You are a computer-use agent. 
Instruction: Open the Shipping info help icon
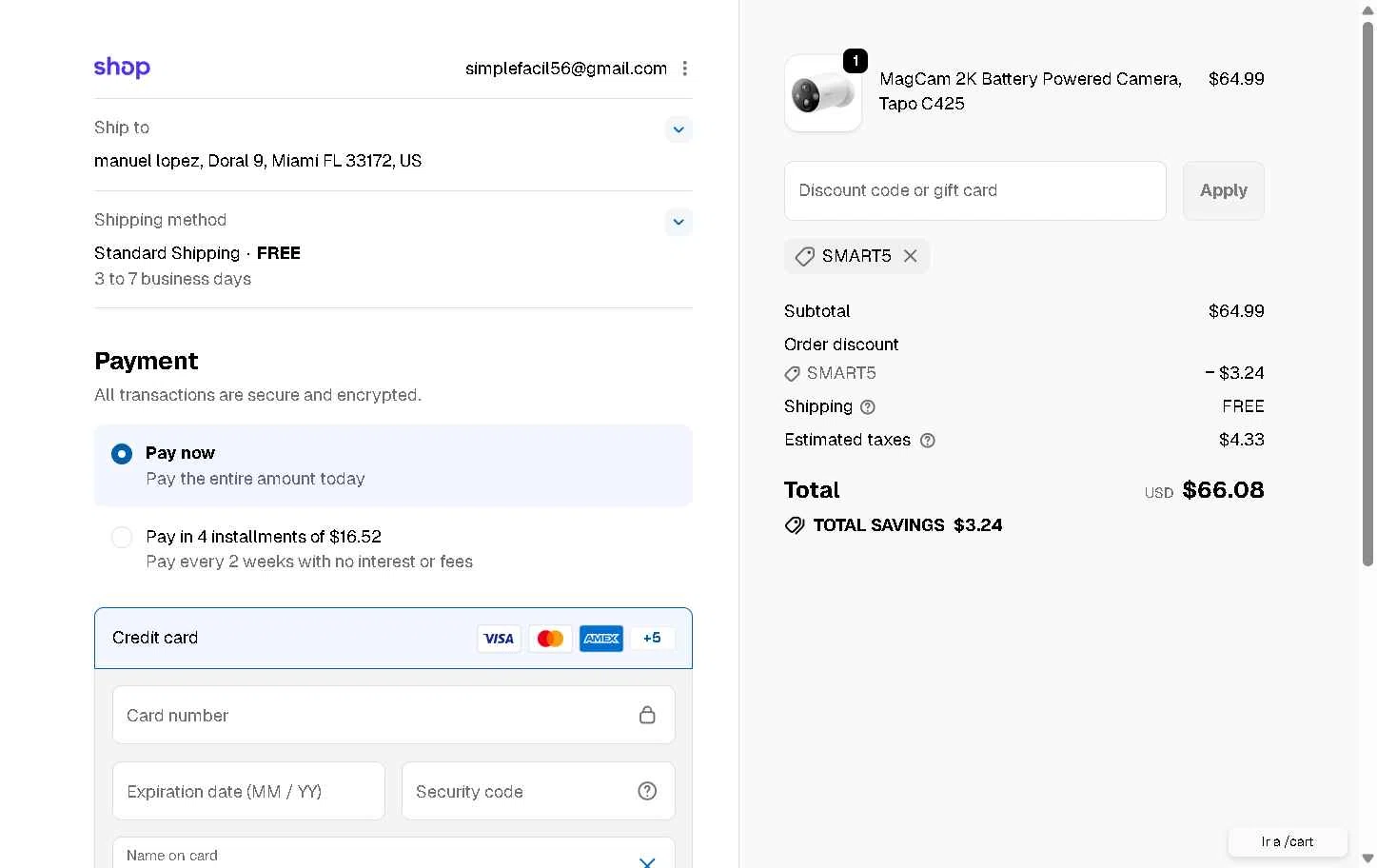coord(868,407)
